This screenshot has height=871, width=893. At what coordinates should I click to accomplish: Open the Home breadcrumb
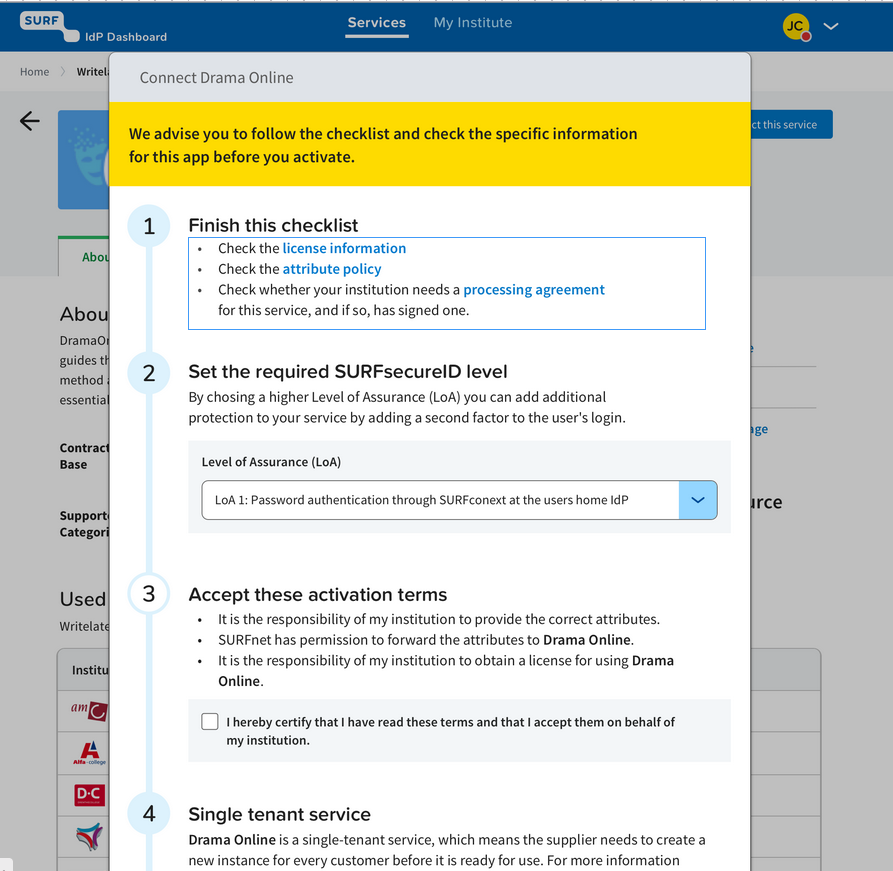coord(35,72)
